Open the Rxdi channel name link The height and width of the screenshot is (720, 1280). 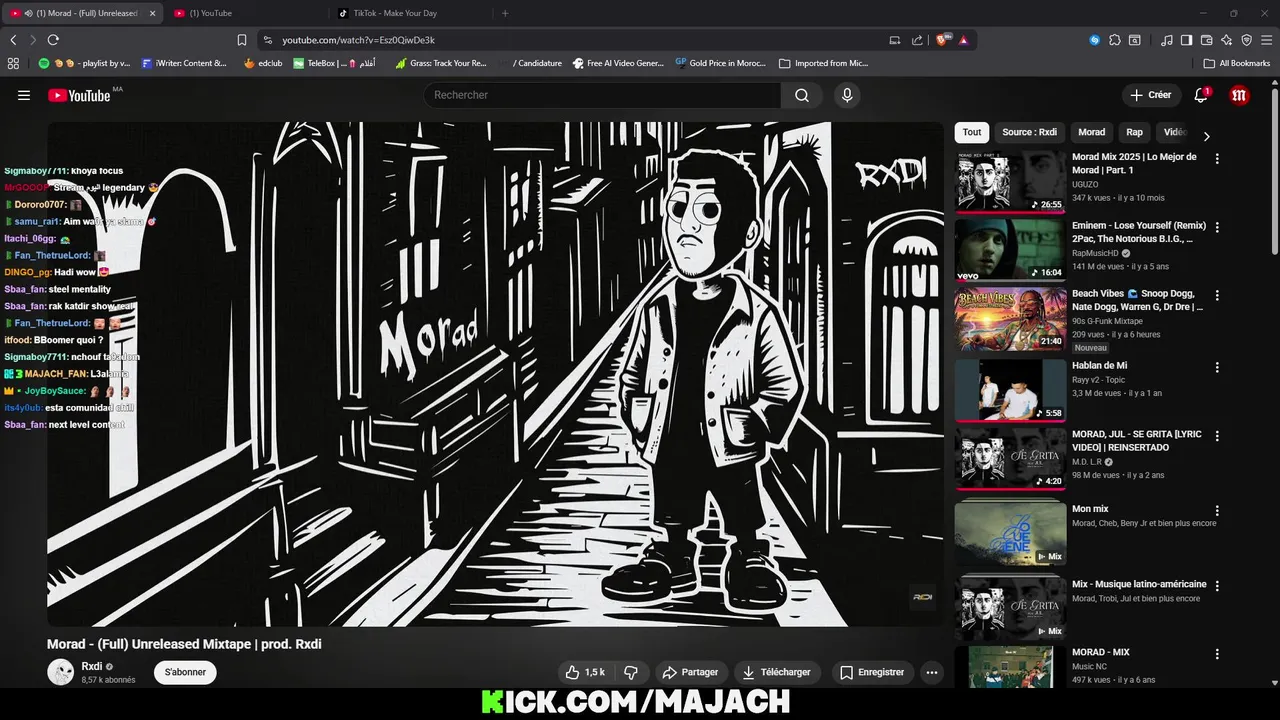91,666
